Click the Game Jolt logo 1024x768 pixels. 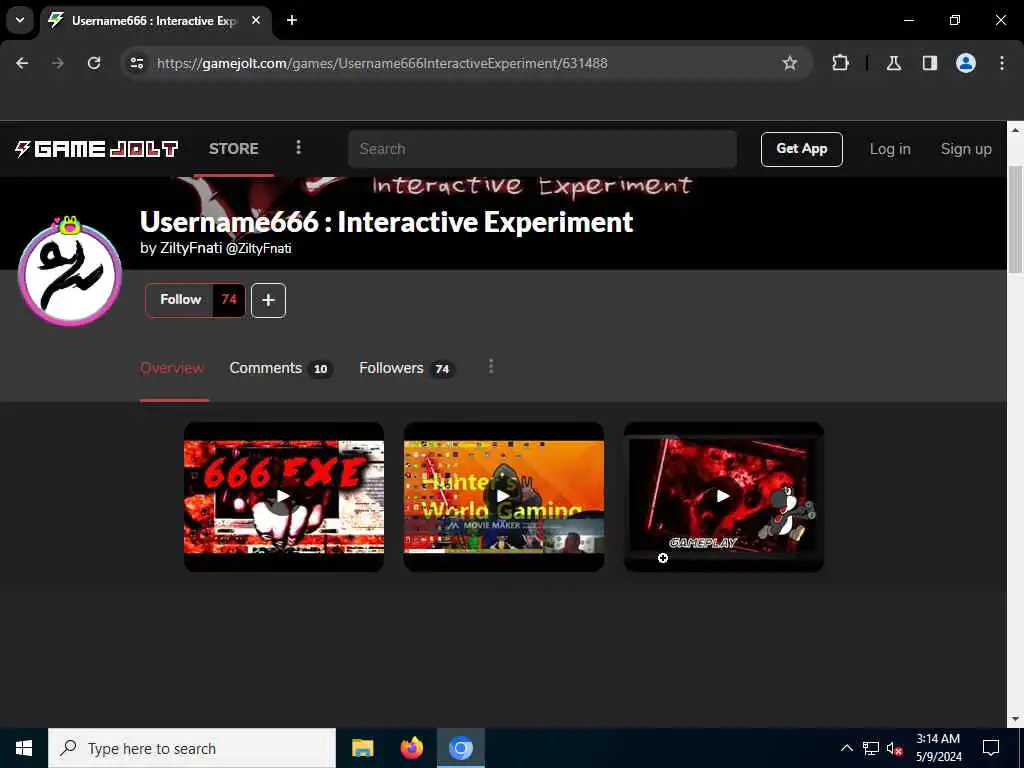pyautogui.click(x=96, y=149)
